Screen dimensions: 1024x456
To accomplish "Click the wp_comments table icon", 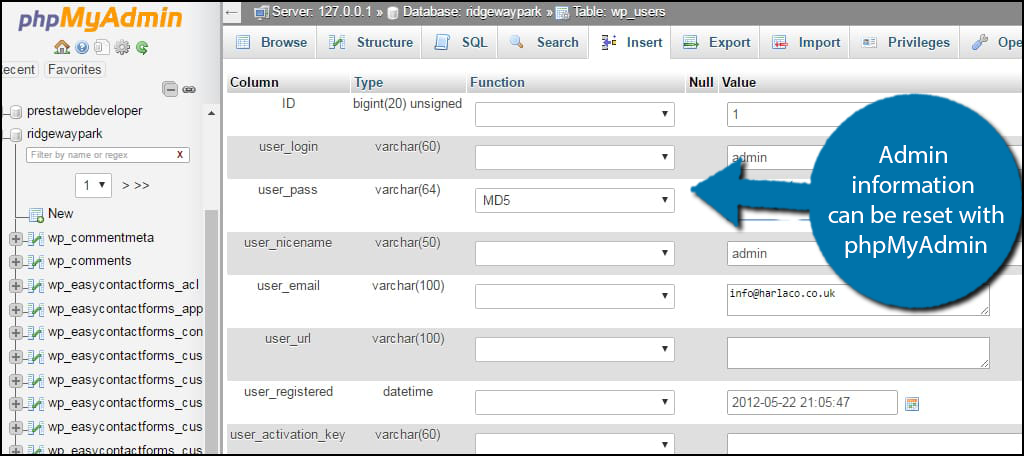I will (36, 262).
